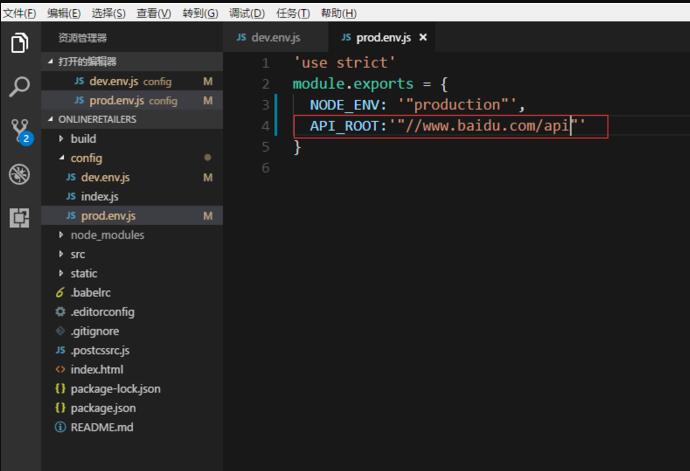The height and width of the screenshot is (471, 690).
Task: Click 'use strict' on line 1
Action: click(x=344, y=63)
